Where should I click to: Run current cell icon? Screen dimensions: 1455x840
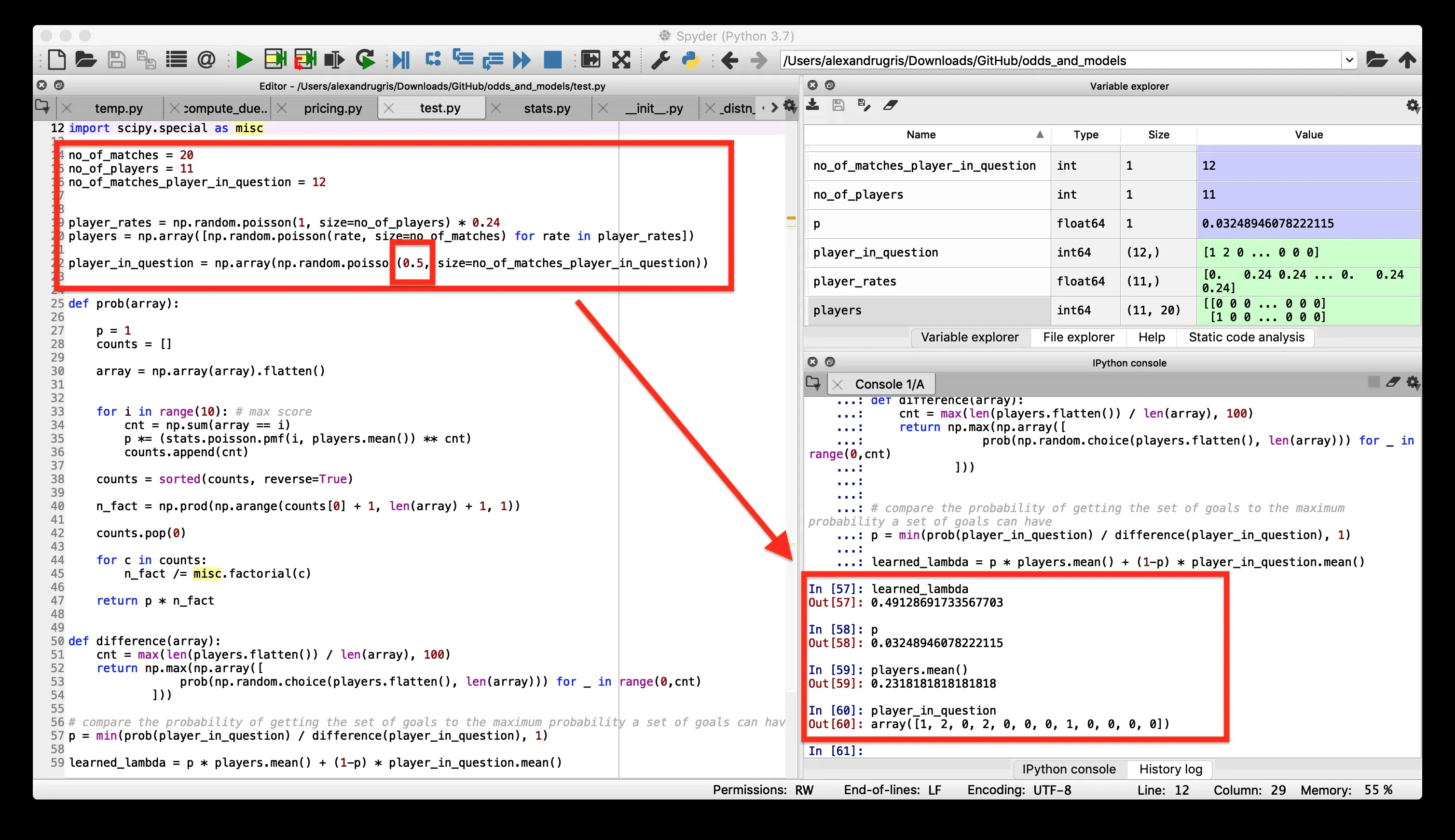click(275, 59)
